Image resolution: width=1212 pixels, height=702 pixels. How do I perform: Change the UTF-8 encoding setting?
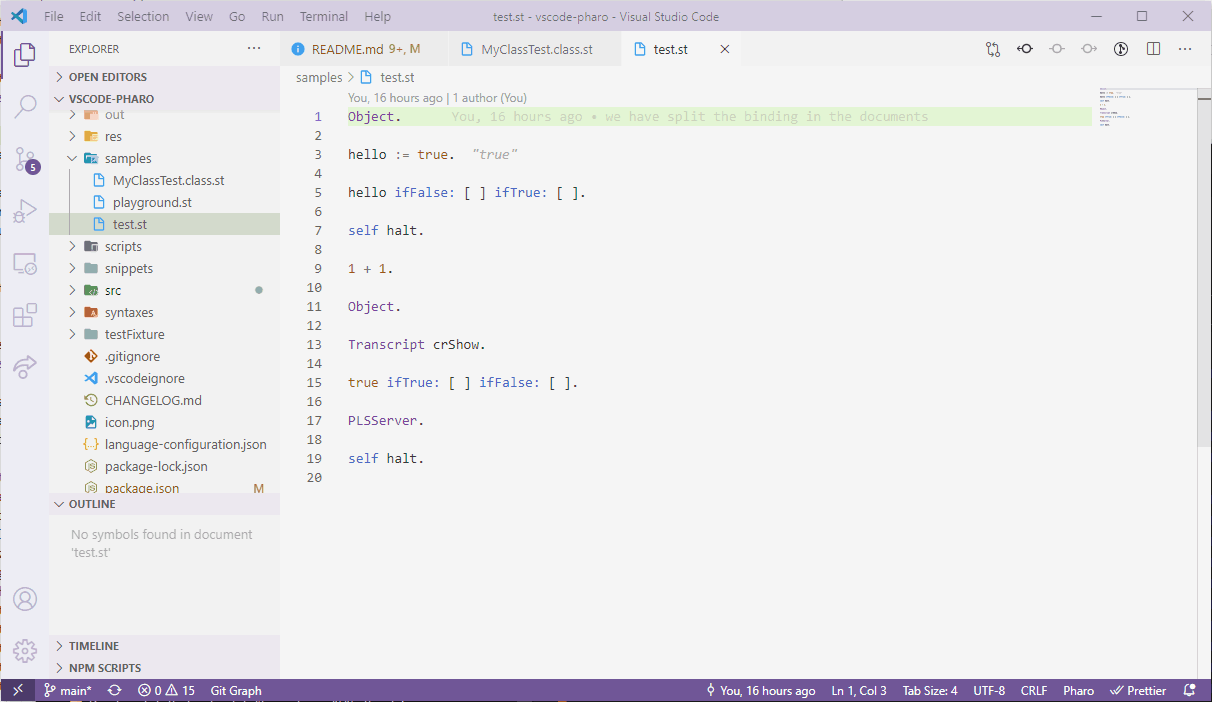click(x=989, y=690)
